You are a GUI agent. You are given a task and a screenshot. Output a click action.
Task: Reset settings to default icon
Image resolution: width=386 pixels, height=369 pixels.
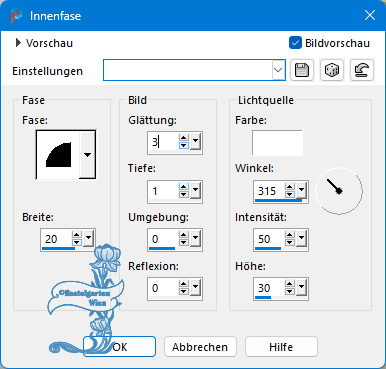point(362,70)
